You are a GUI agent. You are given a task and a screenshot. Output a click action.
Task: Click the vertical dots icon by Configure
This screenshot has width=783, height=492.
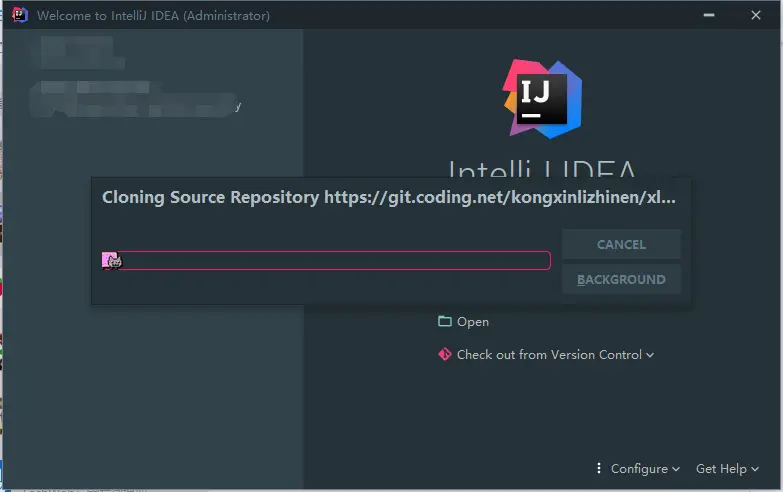[599, 468]
